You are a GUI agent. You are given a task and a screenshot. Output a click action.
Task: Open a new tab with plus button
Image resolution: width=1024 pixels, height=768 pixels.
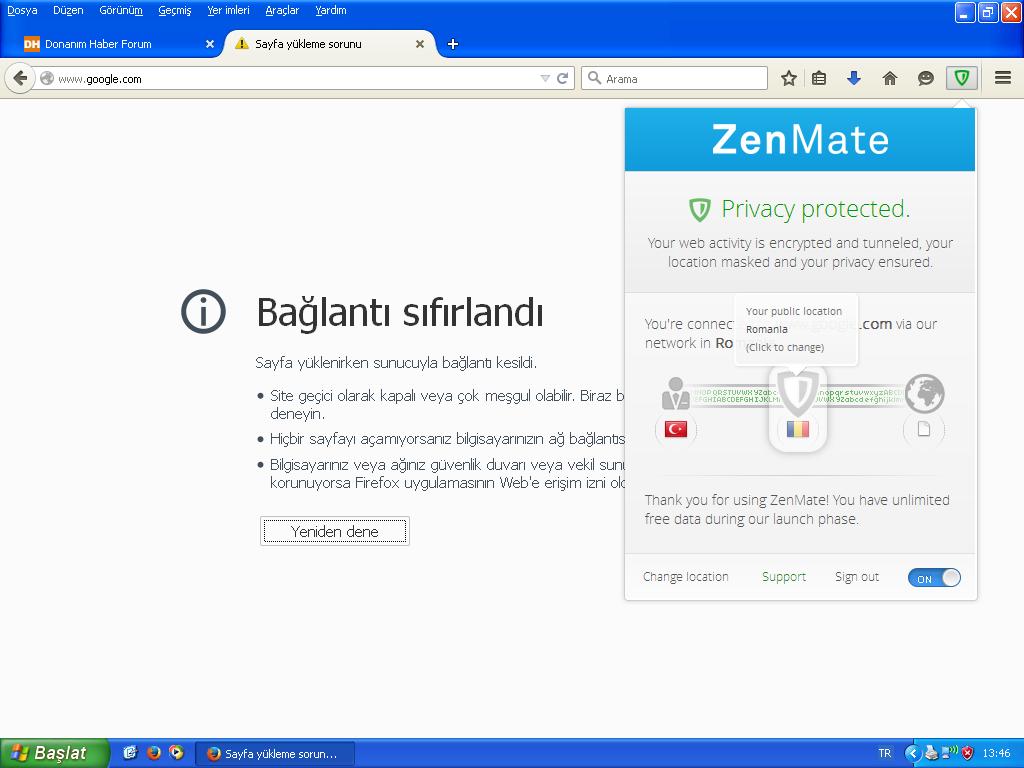coord(453,44)
